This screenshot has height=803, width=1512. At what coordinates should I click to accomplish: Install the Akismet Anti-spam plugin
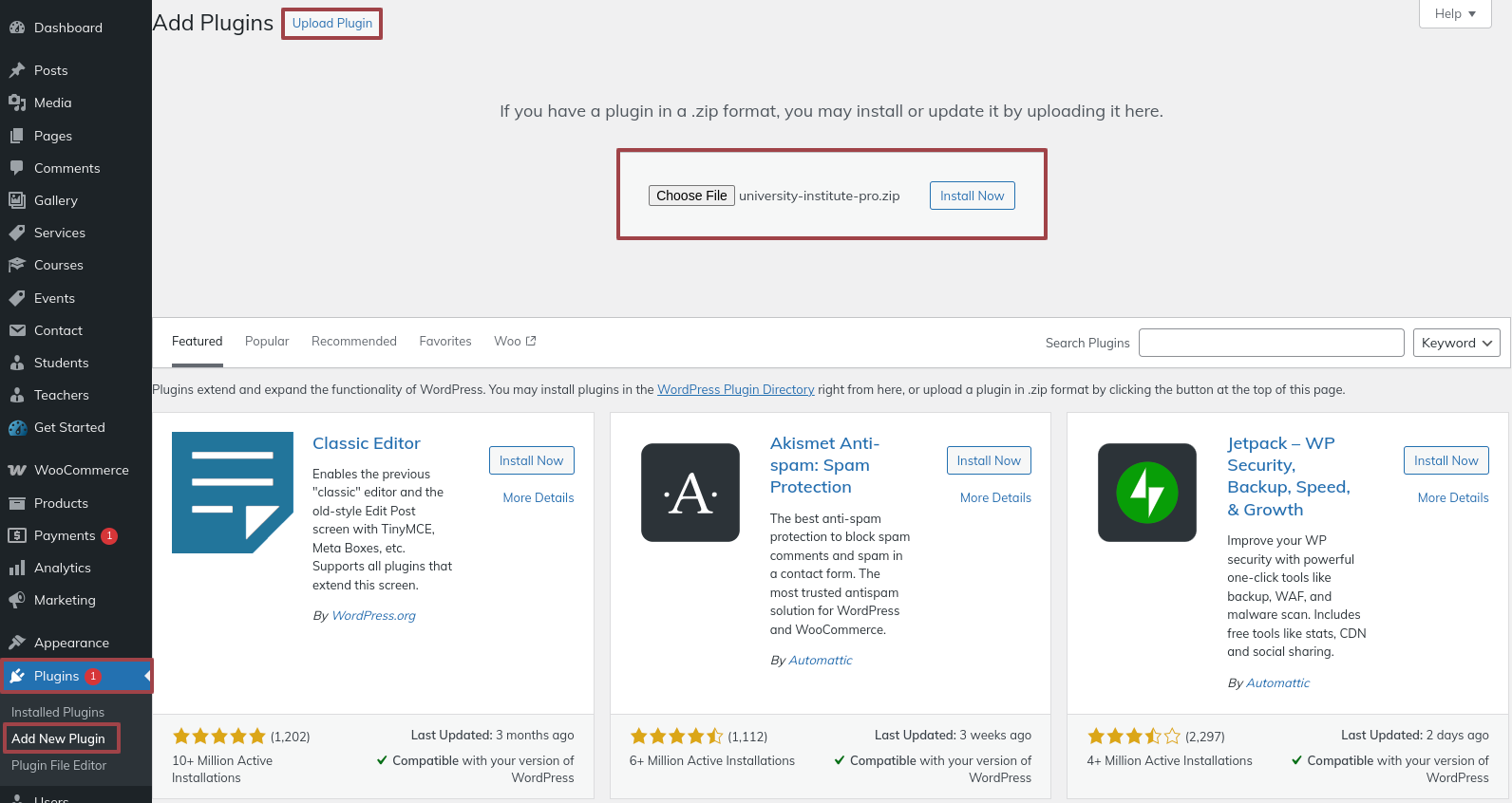(x=989, y=460)
